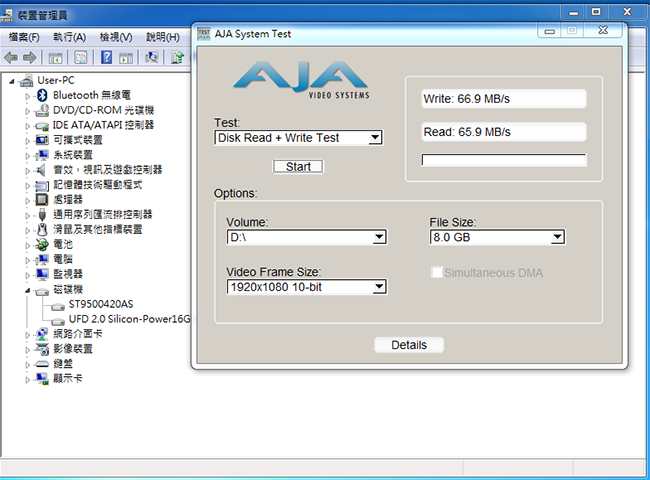
Task: Select the 處理器 processor icon
Action: pyautogui.click(x=42, y=200)
